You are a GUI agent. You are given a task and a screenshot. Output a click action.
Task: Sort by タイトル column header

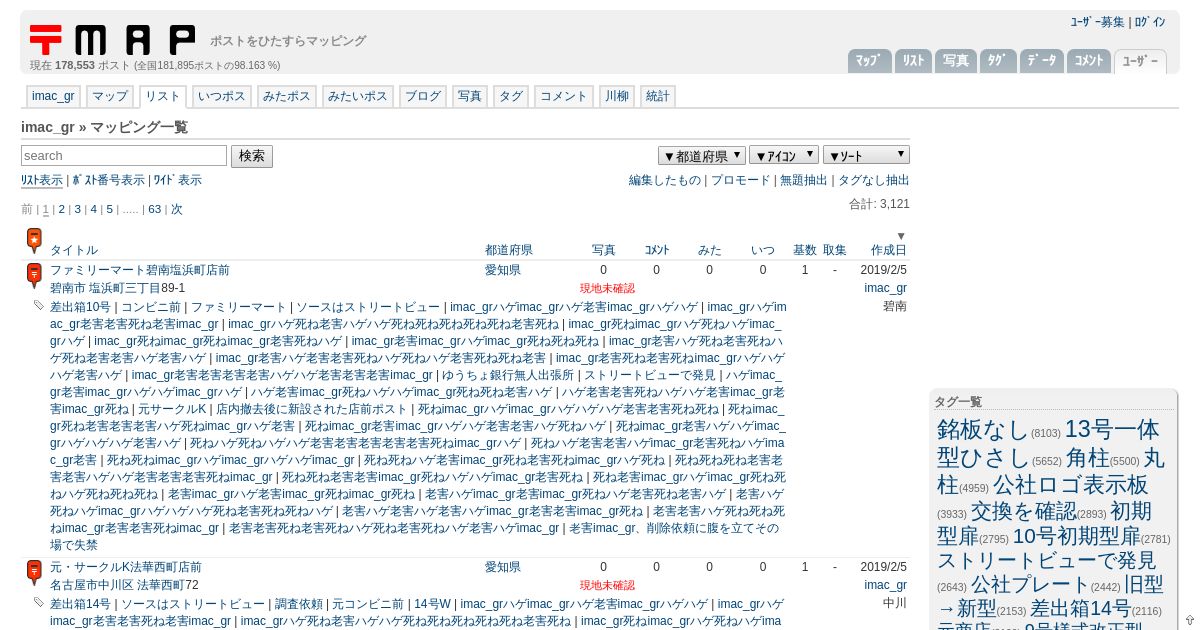[74, 250]
